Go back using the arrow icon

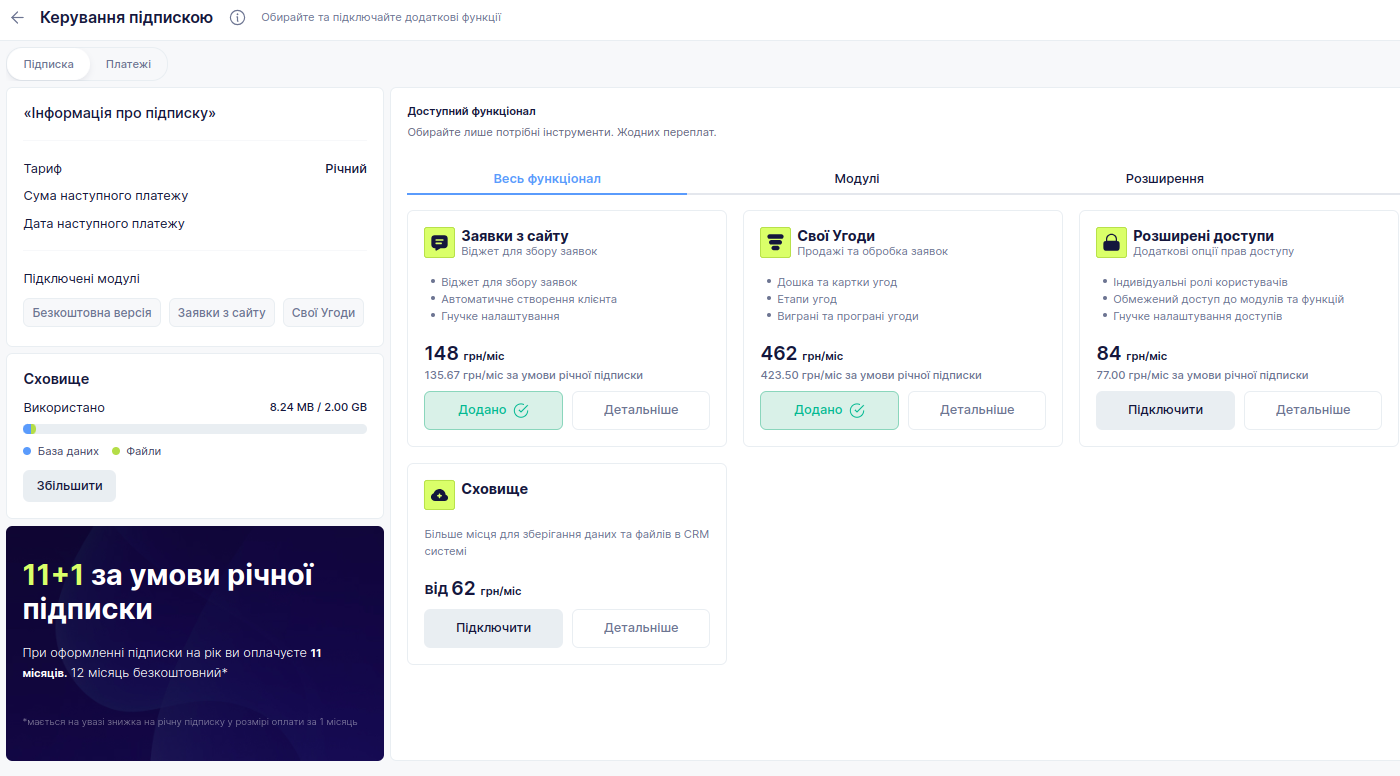[x=17, y=18]
